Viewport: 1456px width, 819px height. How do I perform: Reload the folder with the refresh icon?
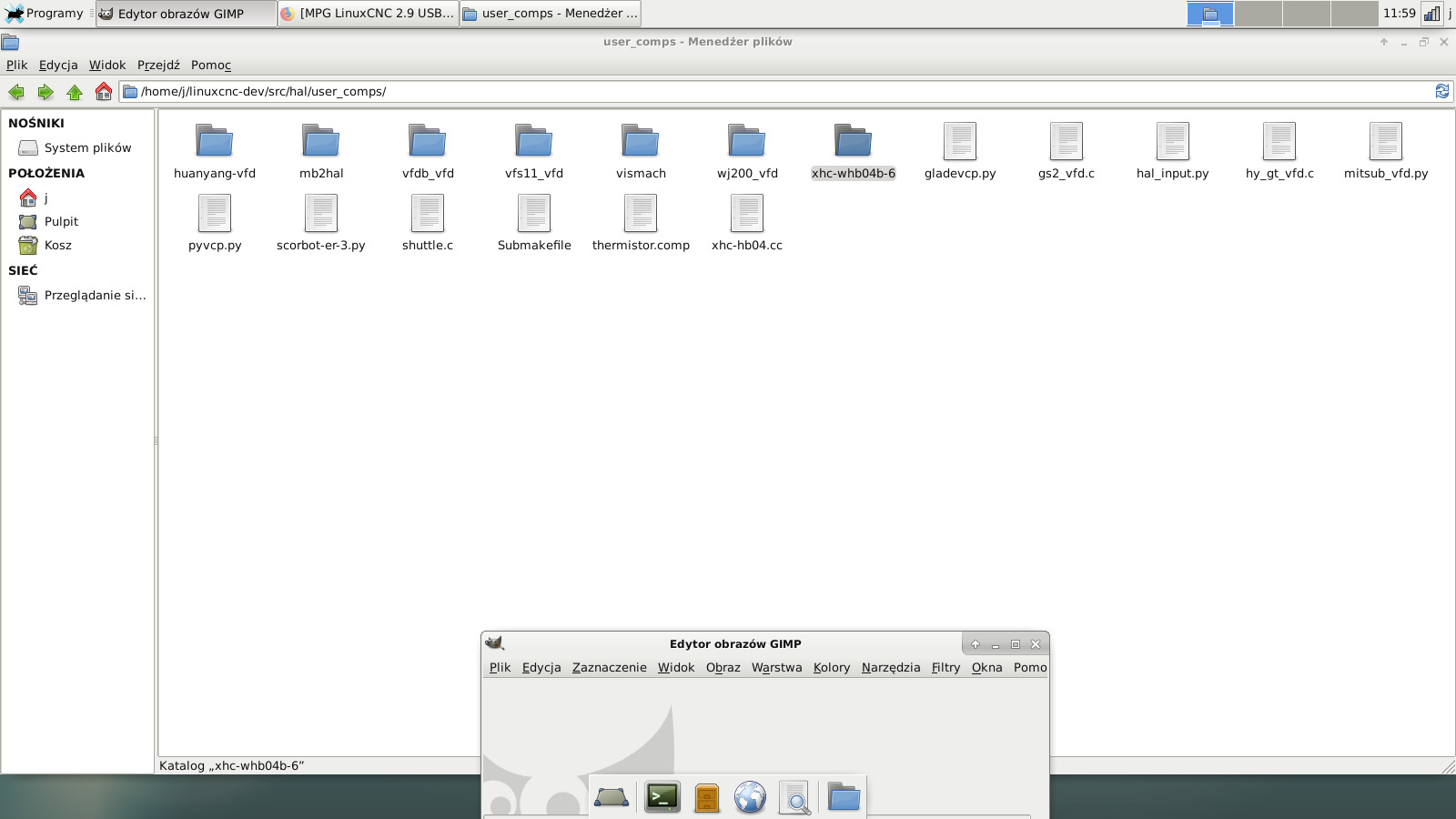click(x=1441, y=91)
